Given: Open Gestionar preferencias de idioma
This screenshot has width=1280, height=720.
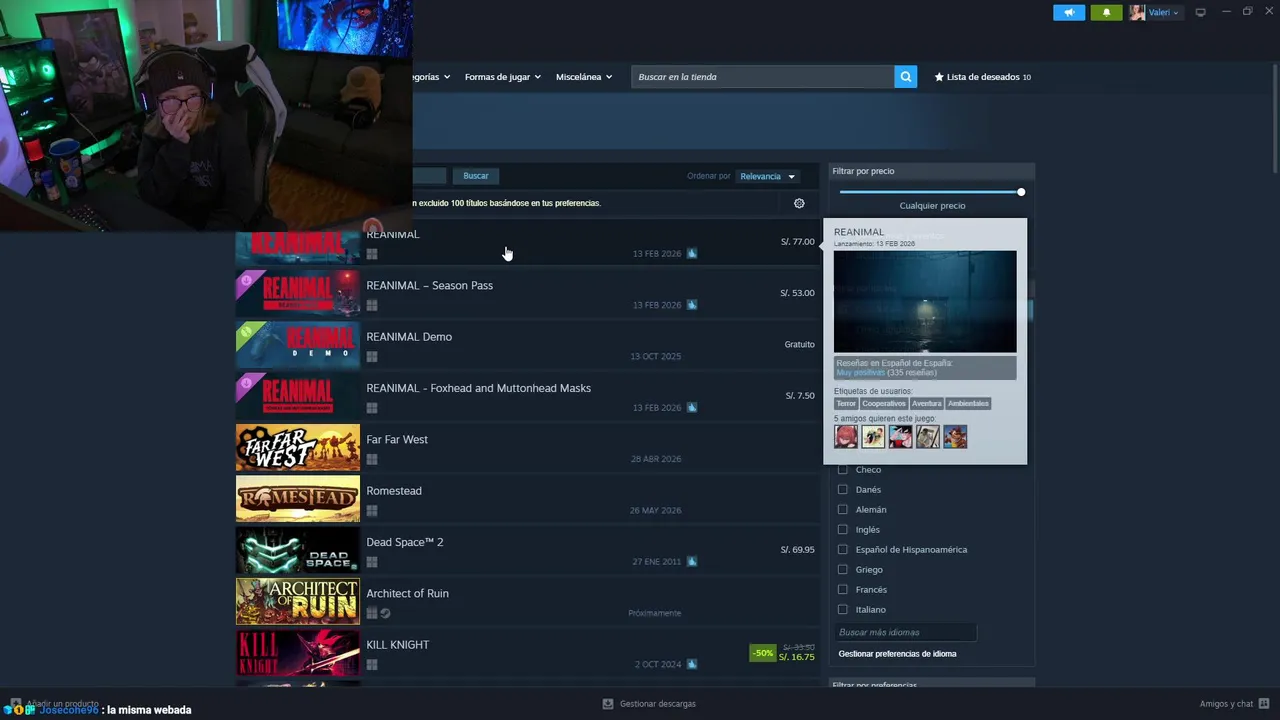Looking at the screenshot, I should [x=897, y=654].
